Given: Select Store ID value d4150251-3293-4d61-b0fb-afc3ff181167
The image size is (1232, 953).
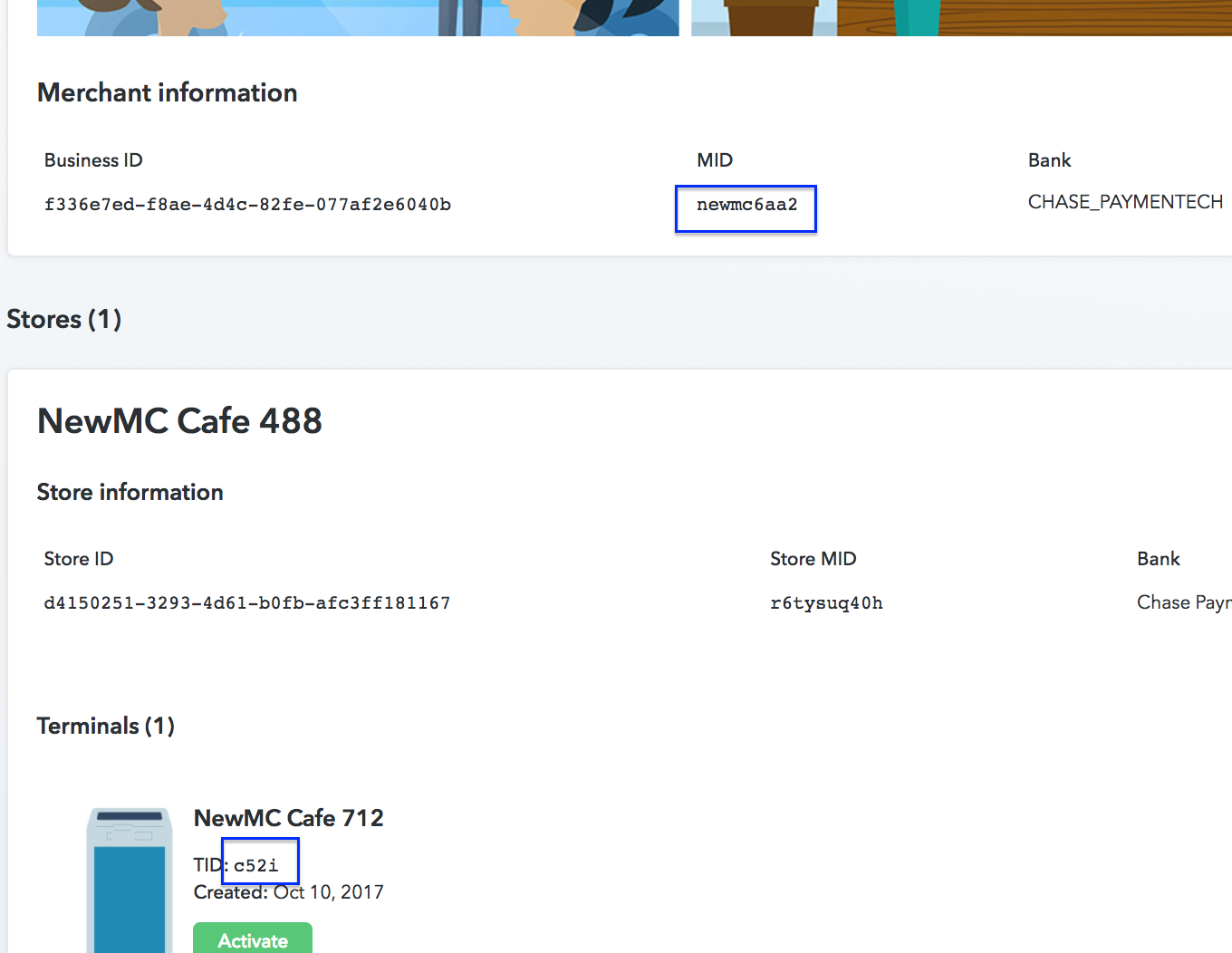Looking at the screenshot, I should click(247, 603).
